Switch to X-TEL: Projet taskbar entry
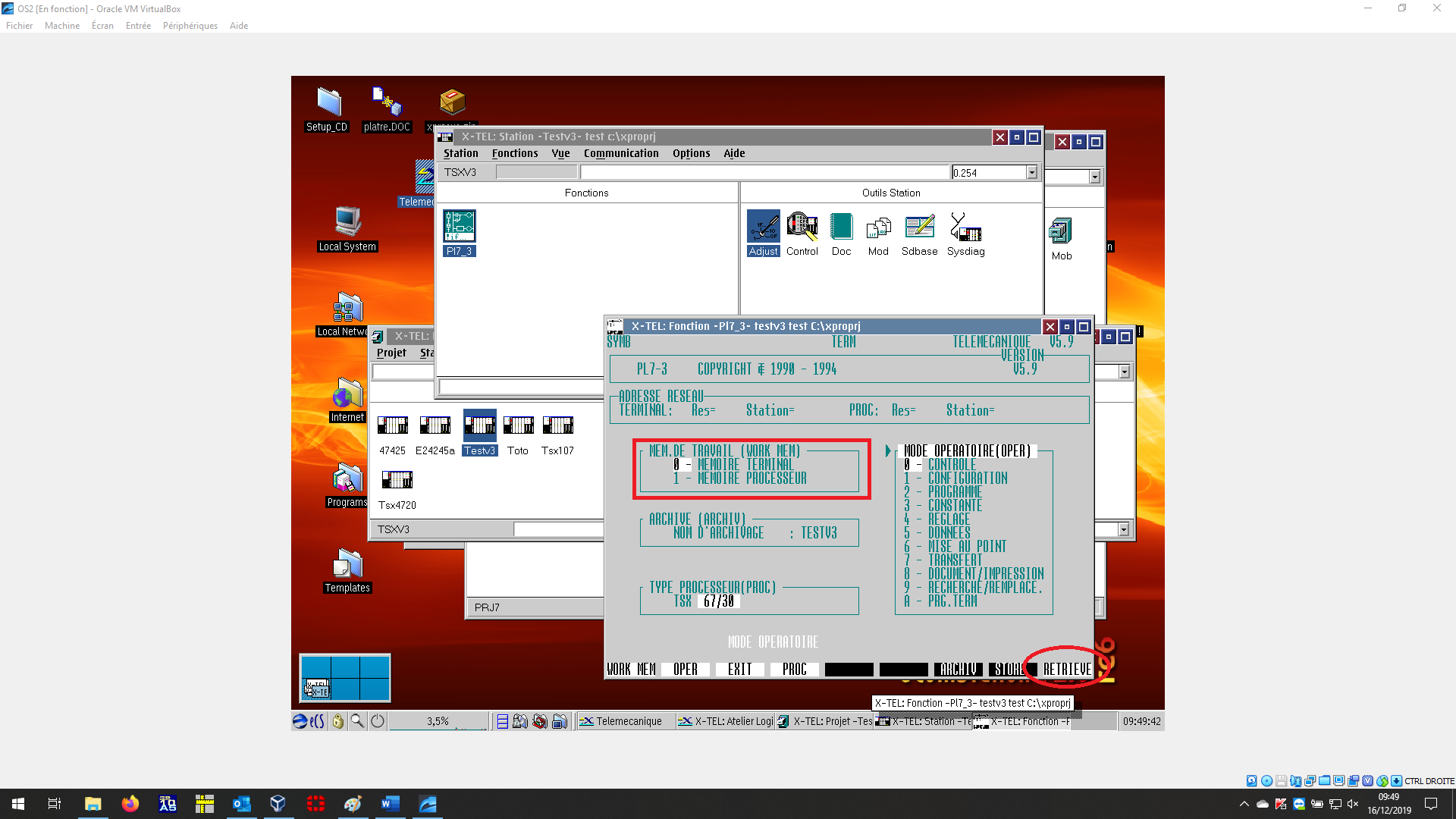 point(825,721)
